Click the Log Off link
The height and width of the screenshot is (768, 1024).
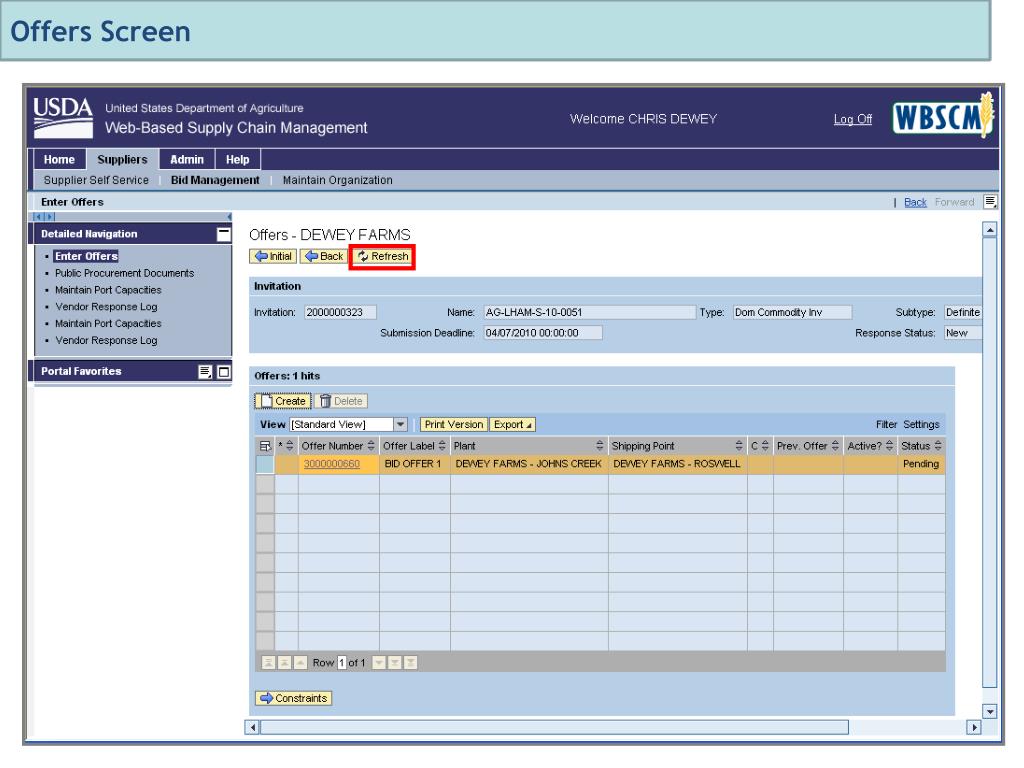tap(853, 119)
